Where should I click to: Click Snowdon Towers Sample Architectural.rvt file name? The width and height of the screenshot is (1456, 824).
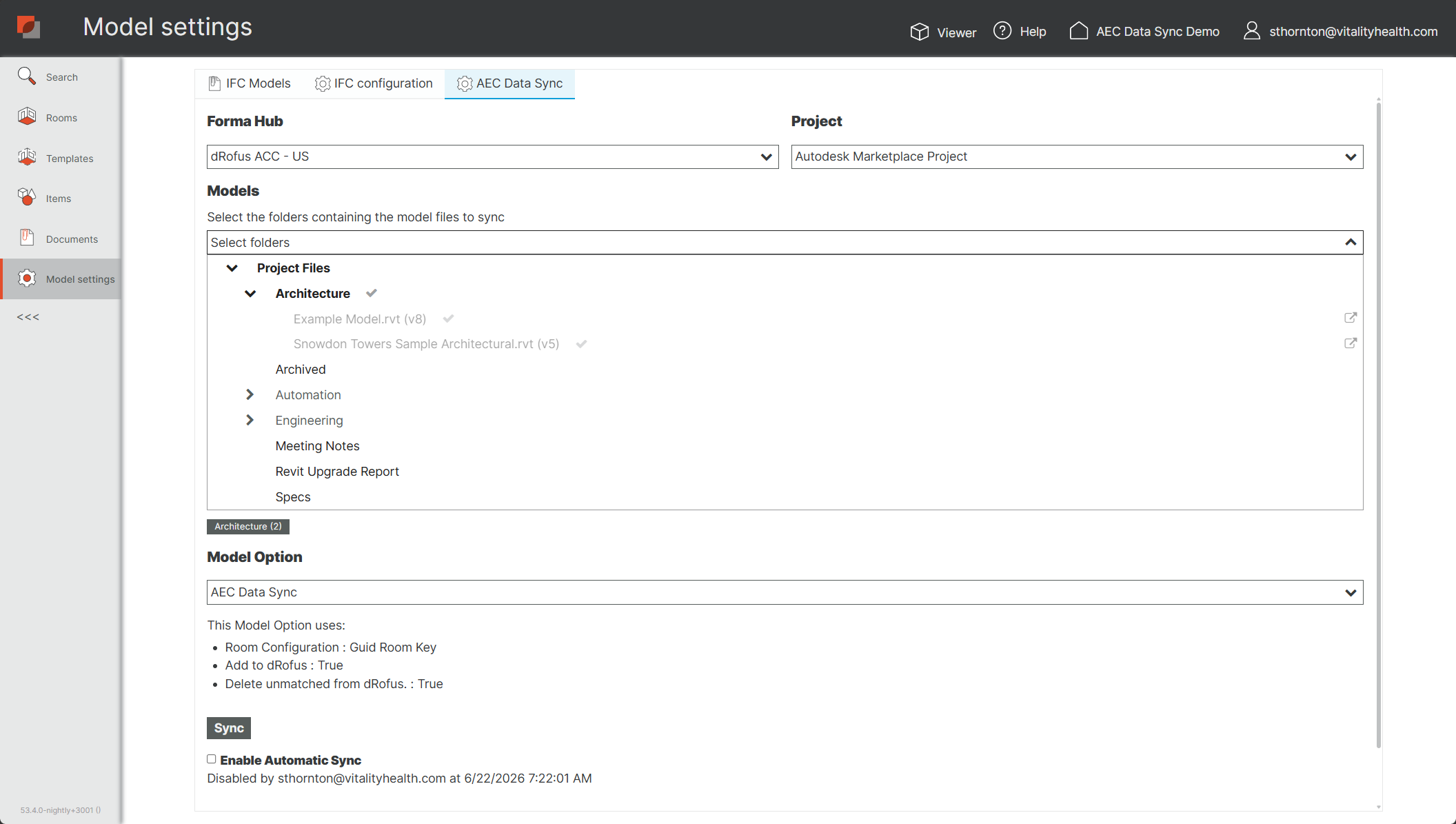point(426,344)
